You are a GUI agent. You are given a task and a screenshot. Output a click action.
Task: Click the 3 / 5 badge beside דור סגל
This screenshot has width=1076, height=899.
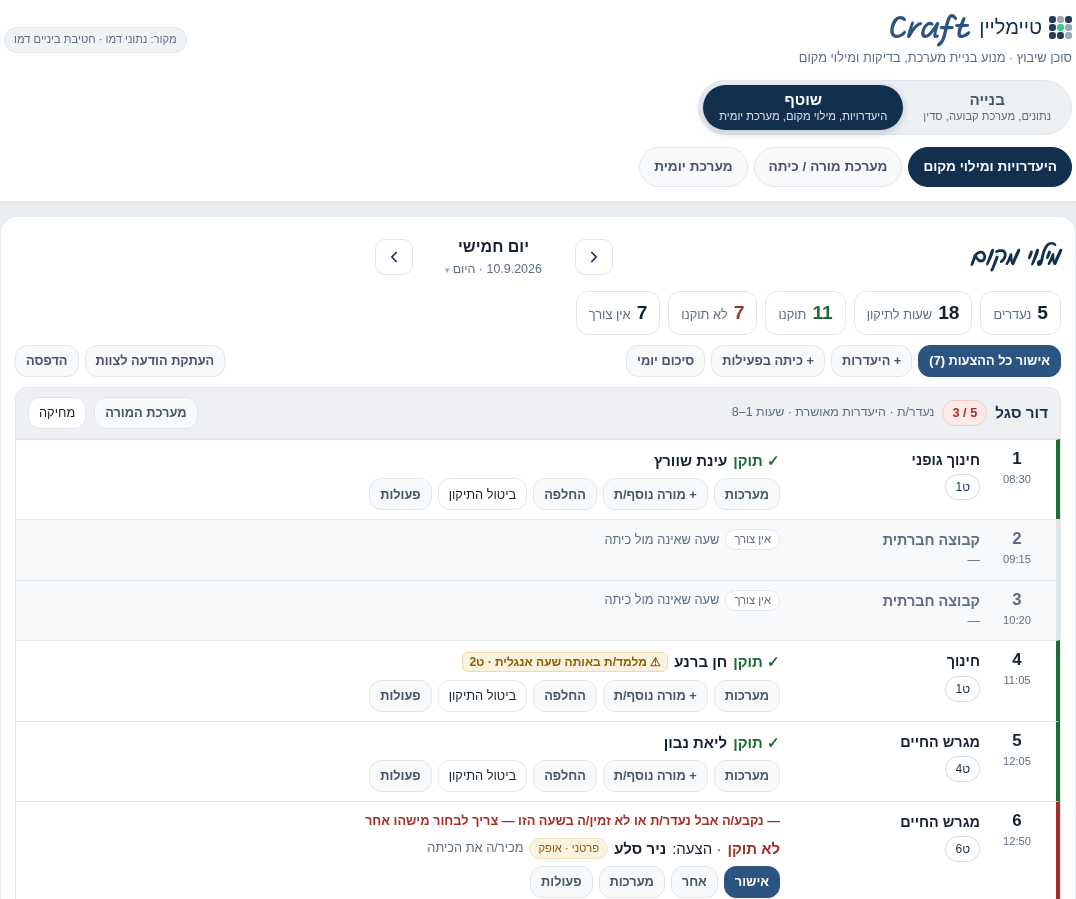pos(964,413)
